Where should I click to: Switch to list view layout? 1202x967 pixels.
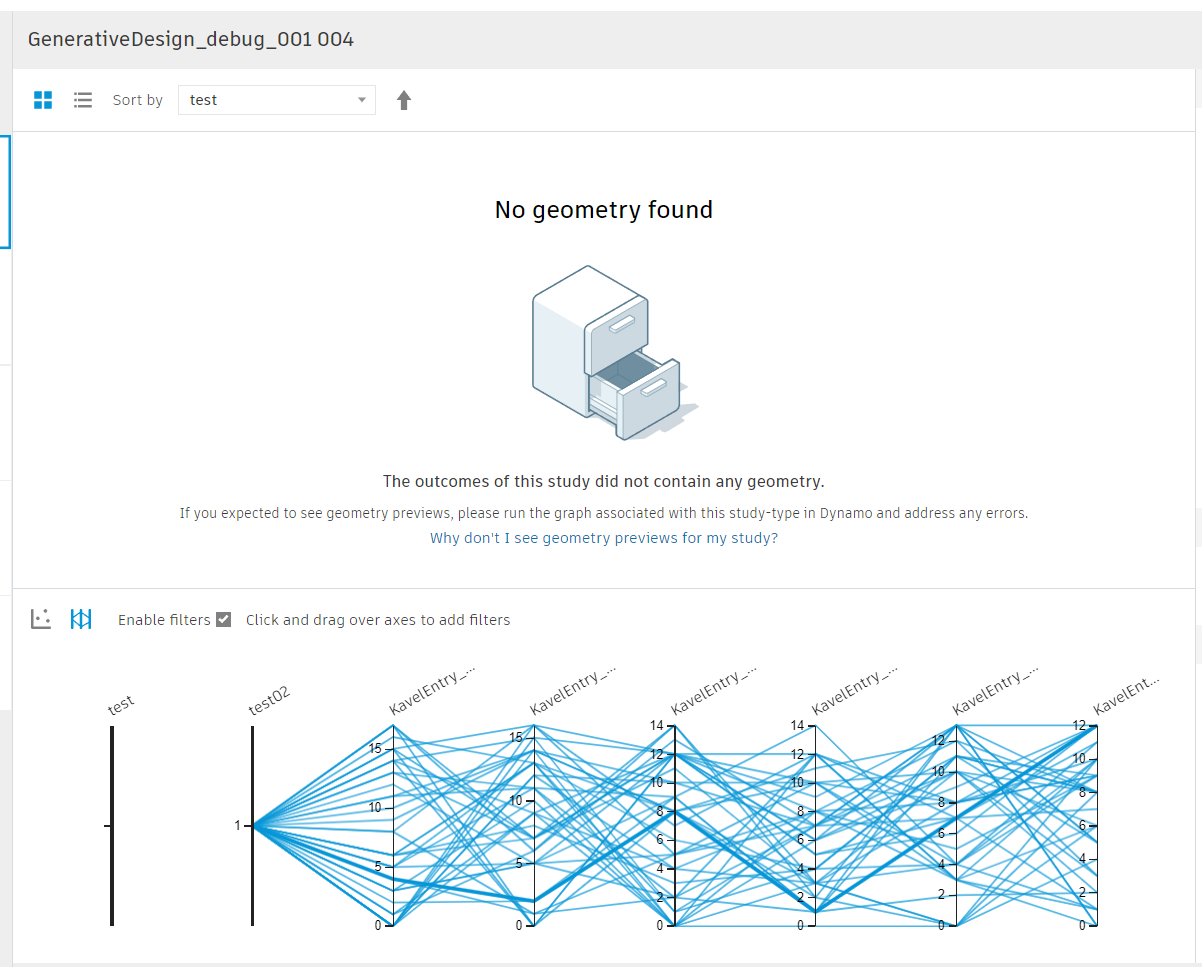(x=83, y=100)
